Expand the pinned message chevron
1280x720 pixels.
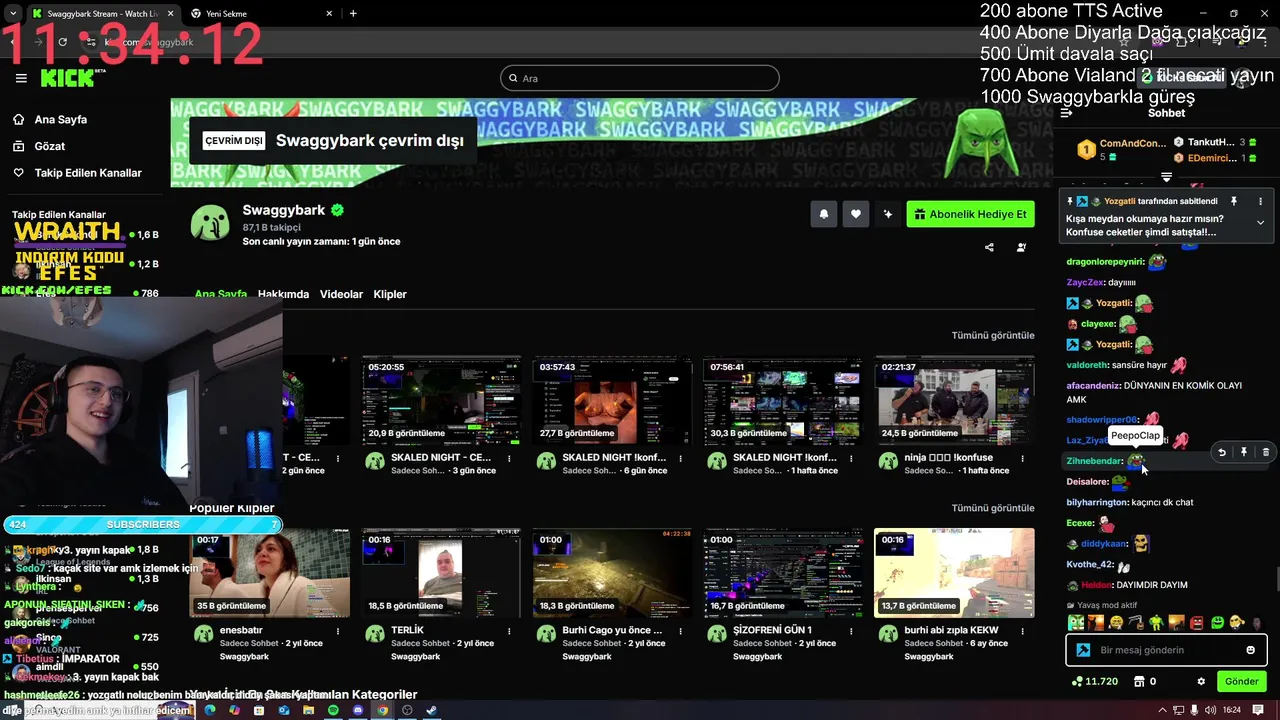pyautogui.click(x=1260, y=222)
